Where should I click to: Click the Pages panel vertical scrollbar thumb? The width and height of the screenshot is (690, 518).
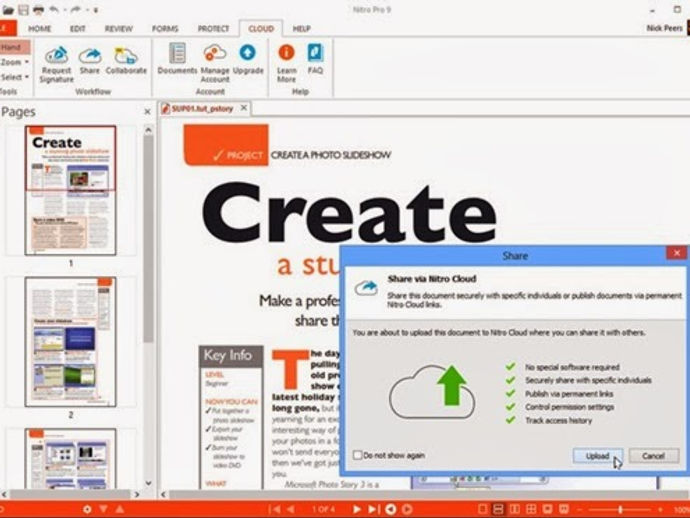click(x=148, y=239)
